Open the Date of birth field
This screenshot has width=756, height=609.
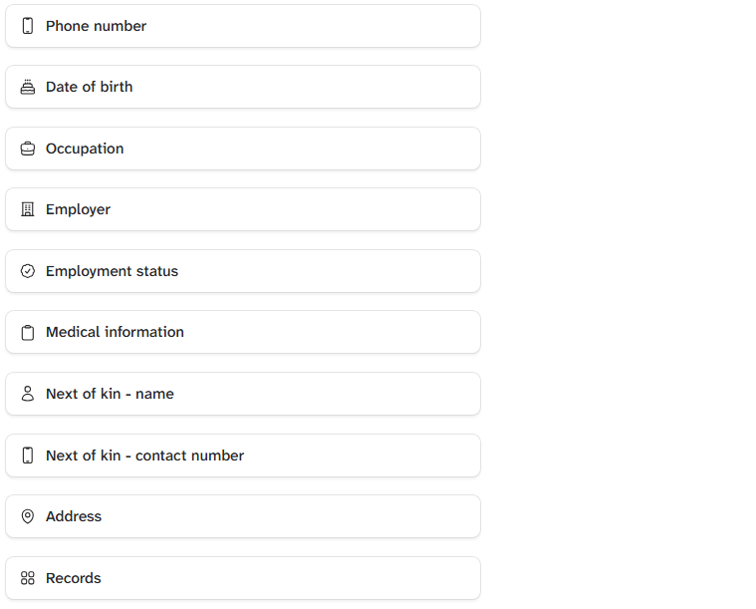(x=243, y=87)
